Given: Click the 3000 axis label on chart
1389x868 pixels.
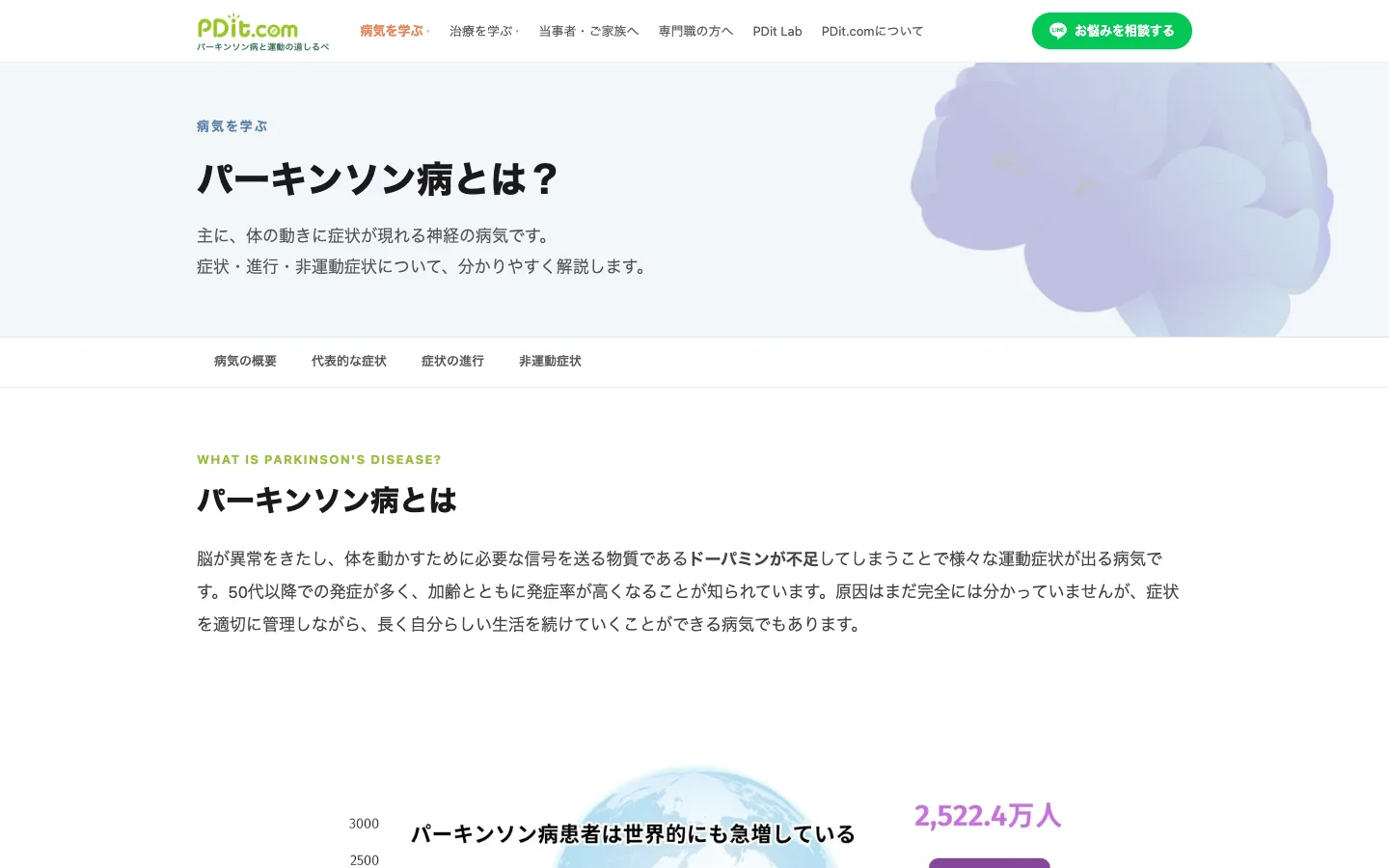Looking at the screenshot, I should click(x=364, y=824).
